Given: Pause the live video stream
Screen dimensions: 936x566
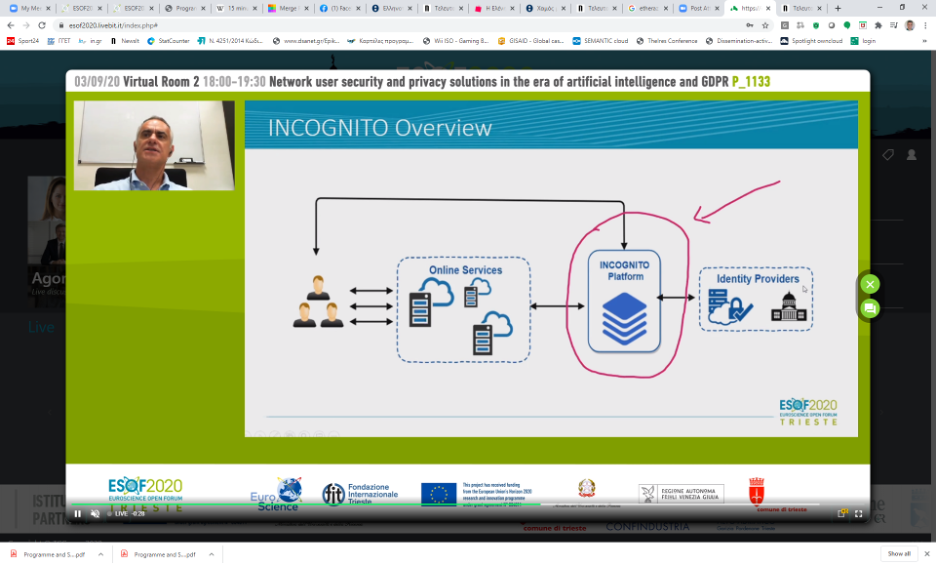Looking at the screenshot, I should coord(78,513).
